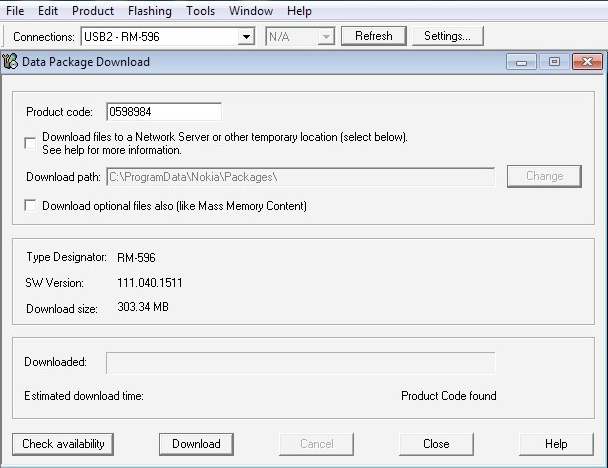Open the Flashing menu
The image size is (608, 468).
pos(150,11)
